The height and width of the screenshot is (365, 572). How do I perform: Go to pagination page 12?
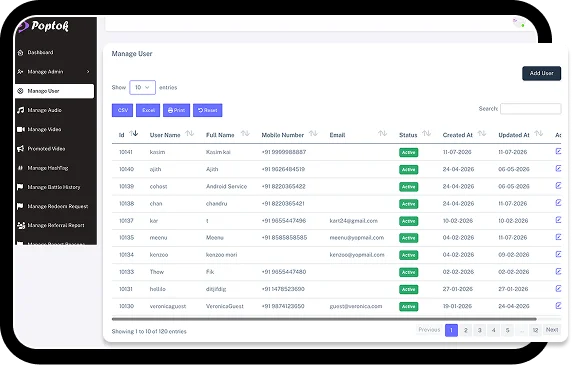pos(535,330)
